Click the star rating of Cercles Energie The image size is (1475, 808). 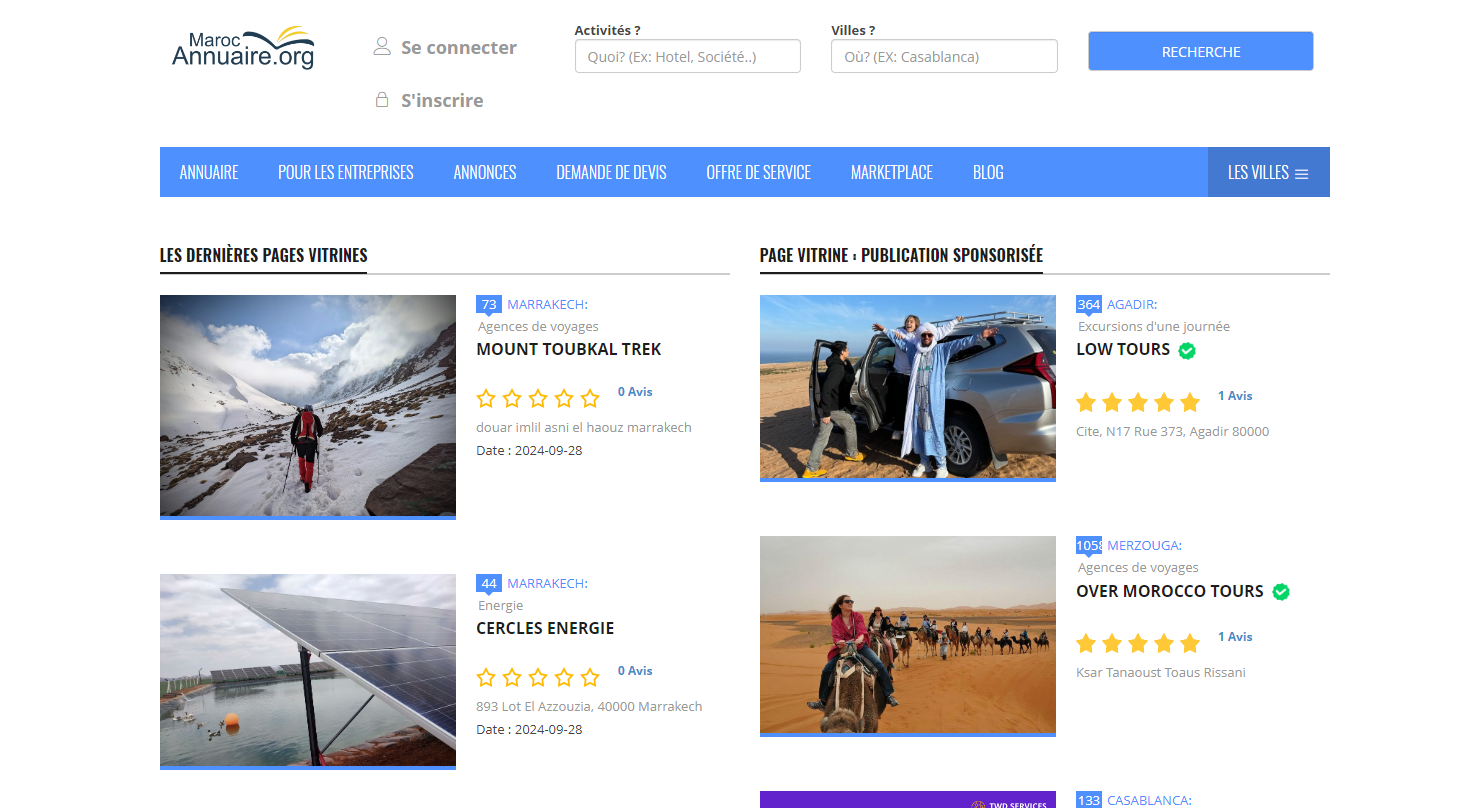tap(538, 678)
